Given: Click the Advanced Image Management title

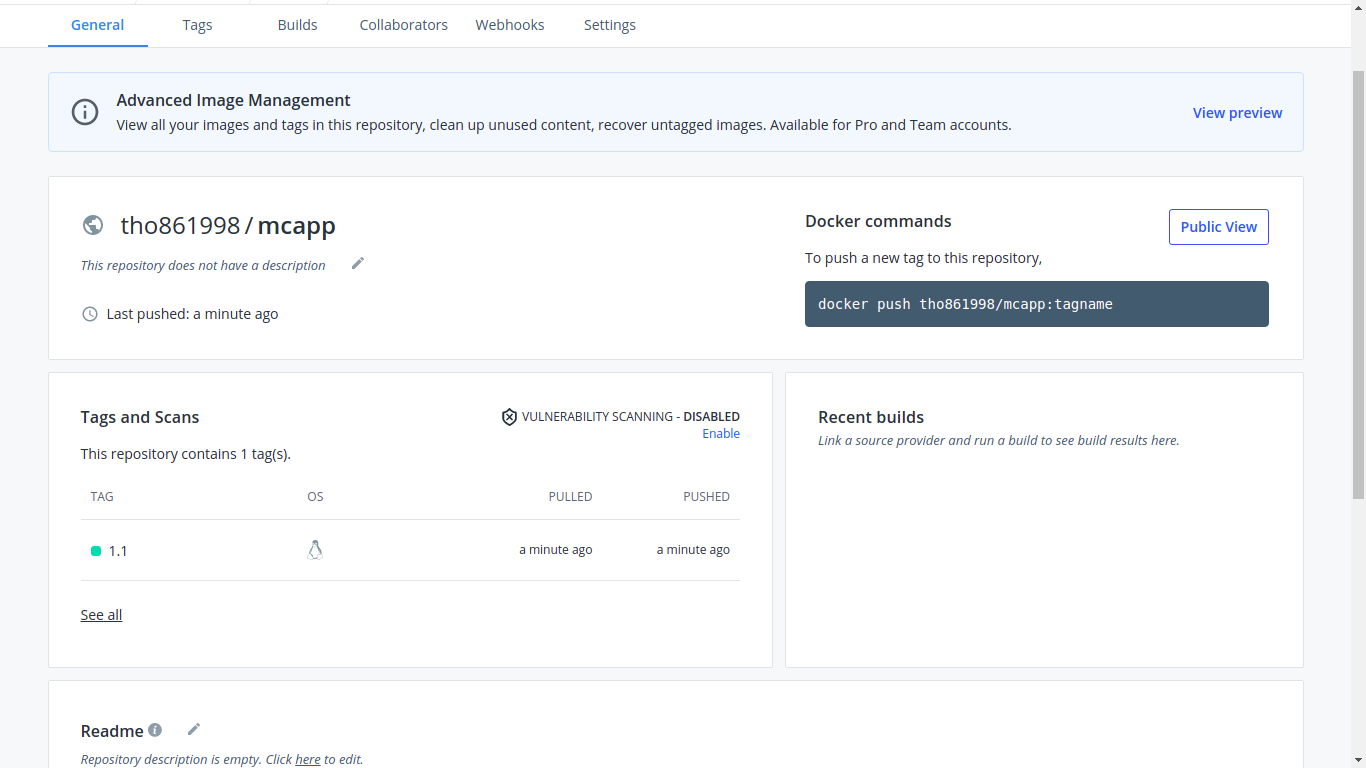Looking at the screenshot, I should pyautogui.click(x=233, y=100).
